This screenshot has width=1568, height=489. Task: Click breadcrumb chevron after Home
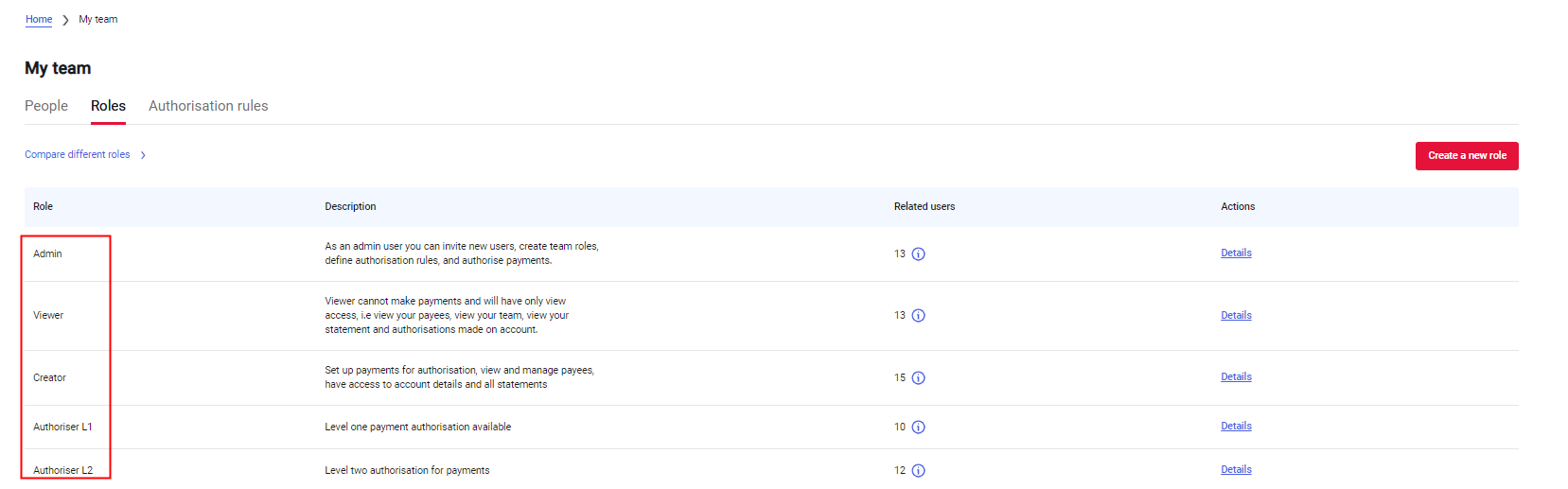point(65,20)
